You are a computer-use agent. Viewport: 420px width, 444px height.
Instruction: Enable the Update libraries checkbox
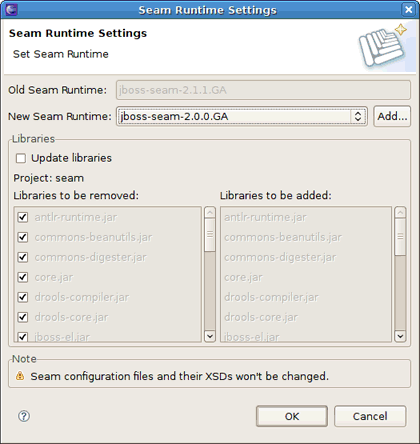pyautogui.click(x=21, y=158)
